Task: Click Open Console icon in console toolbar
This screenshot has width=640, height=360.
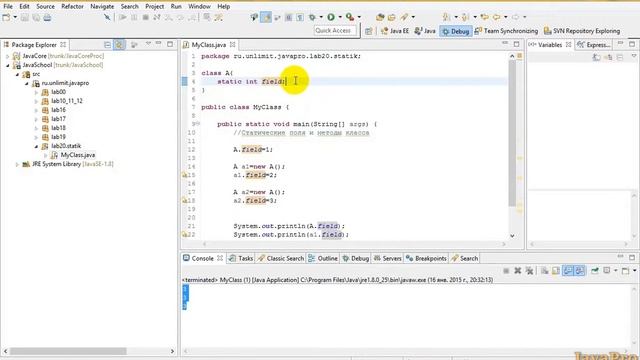Action: [625, 271]
